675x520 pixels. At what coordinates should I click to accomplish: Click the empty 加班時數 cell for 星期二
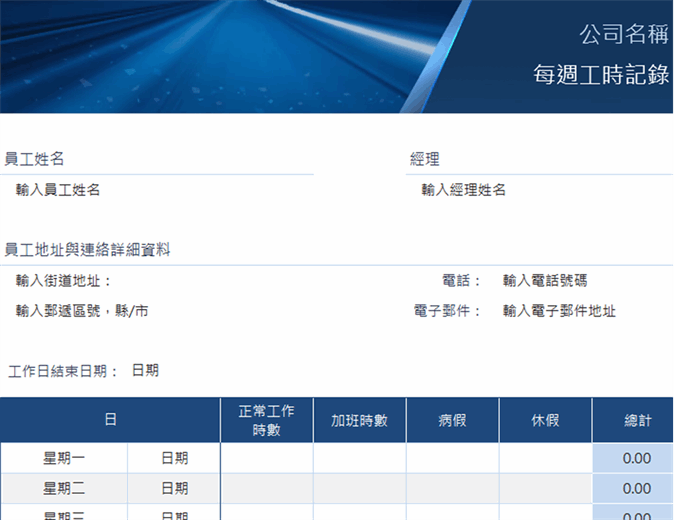359,488
